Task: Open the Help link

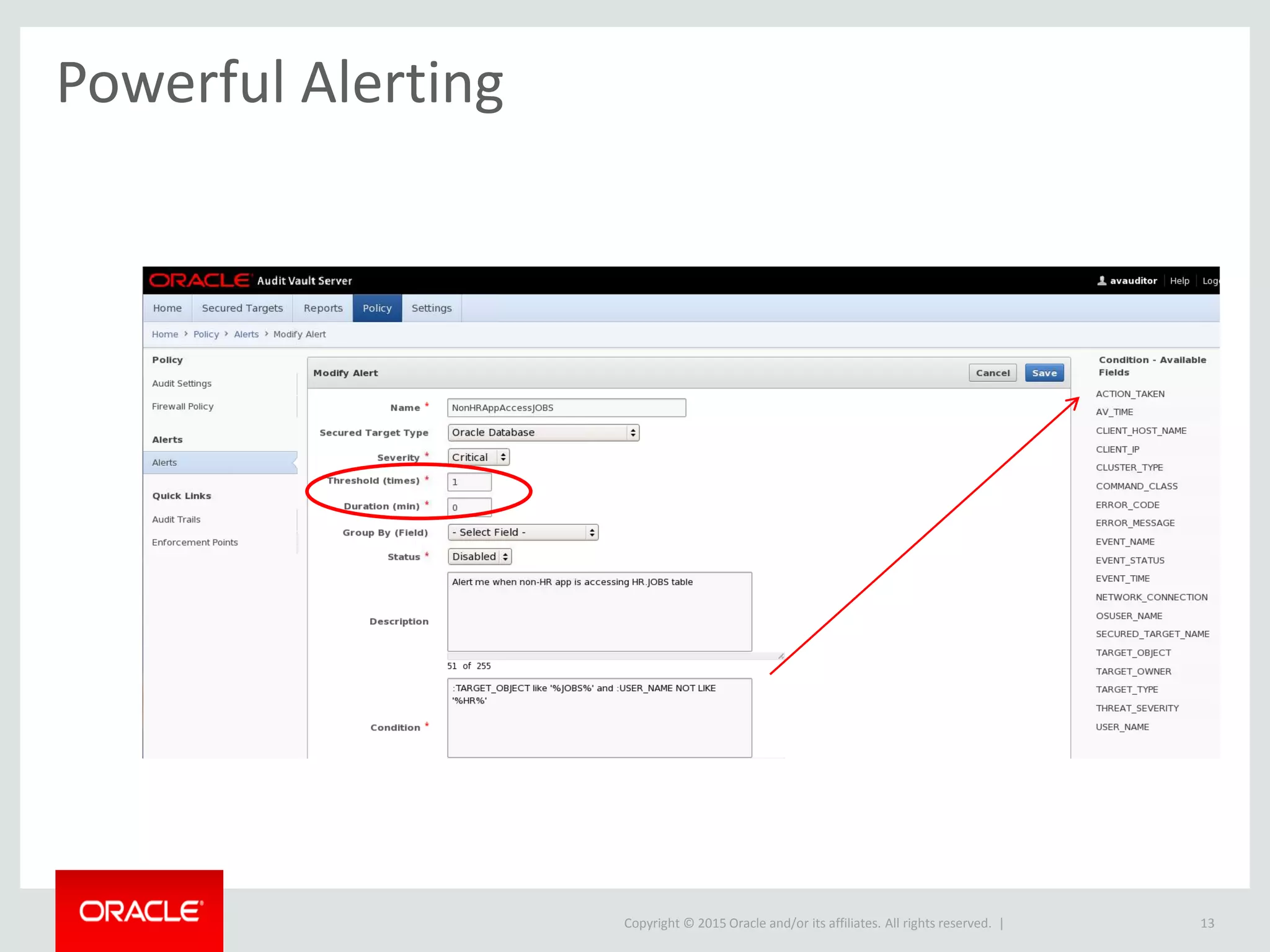Action: point(1179,281)
